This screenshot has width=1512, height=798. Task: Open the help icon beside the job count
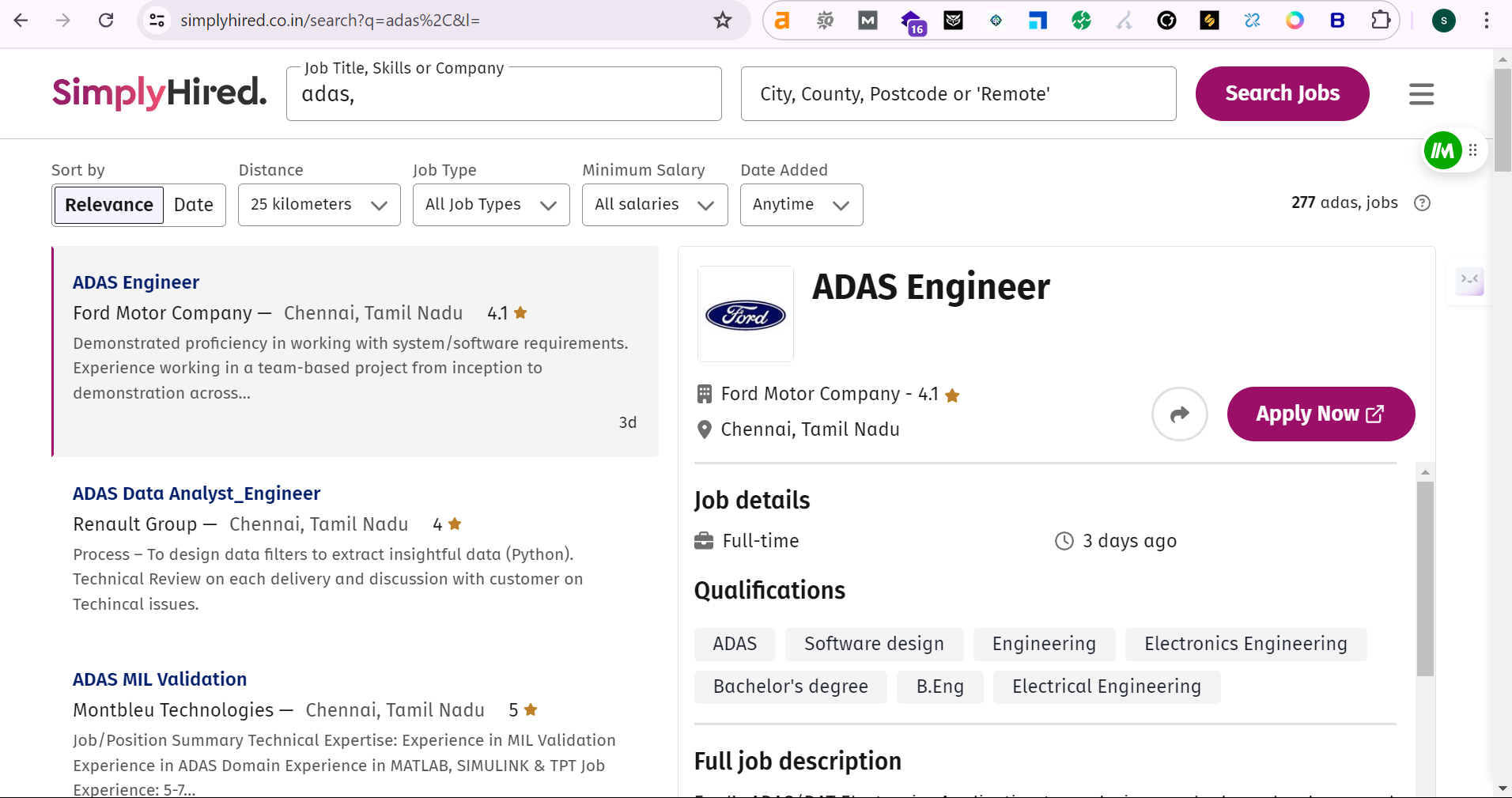tap(1423, 203)
